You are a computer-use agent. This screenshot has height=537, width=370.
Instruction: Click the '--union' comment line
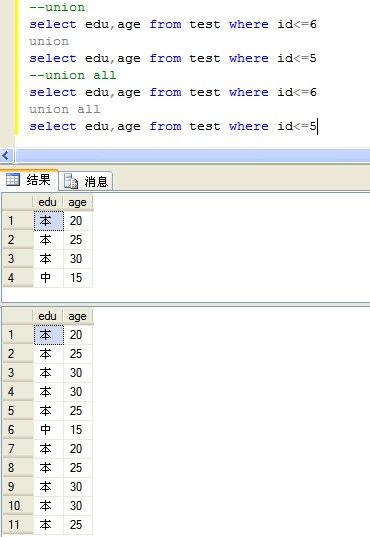57,8
